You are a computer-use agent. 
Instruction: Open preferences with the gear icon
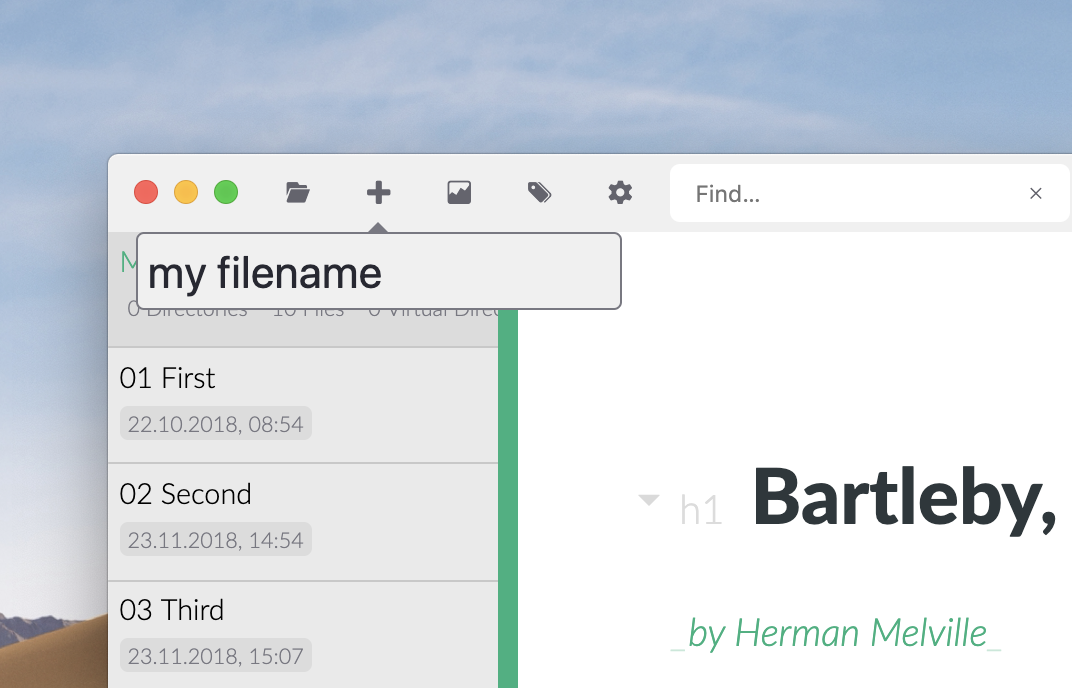point(620,193)
